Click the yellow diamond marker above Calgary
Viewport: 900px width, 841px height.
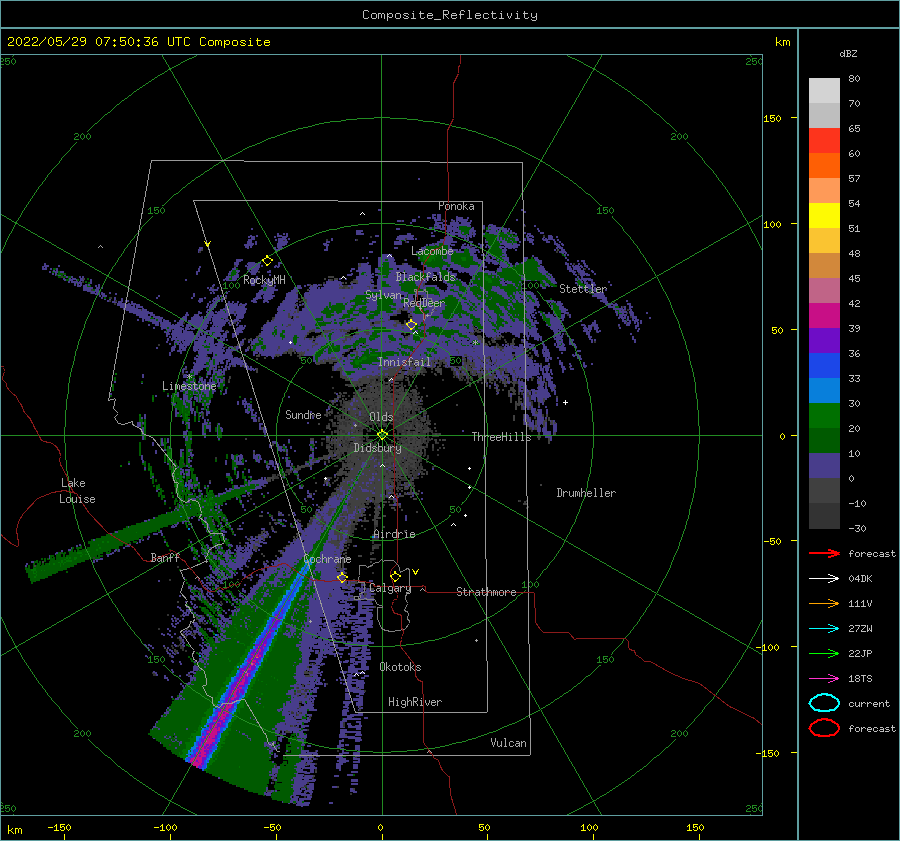(x=395, y=576)
